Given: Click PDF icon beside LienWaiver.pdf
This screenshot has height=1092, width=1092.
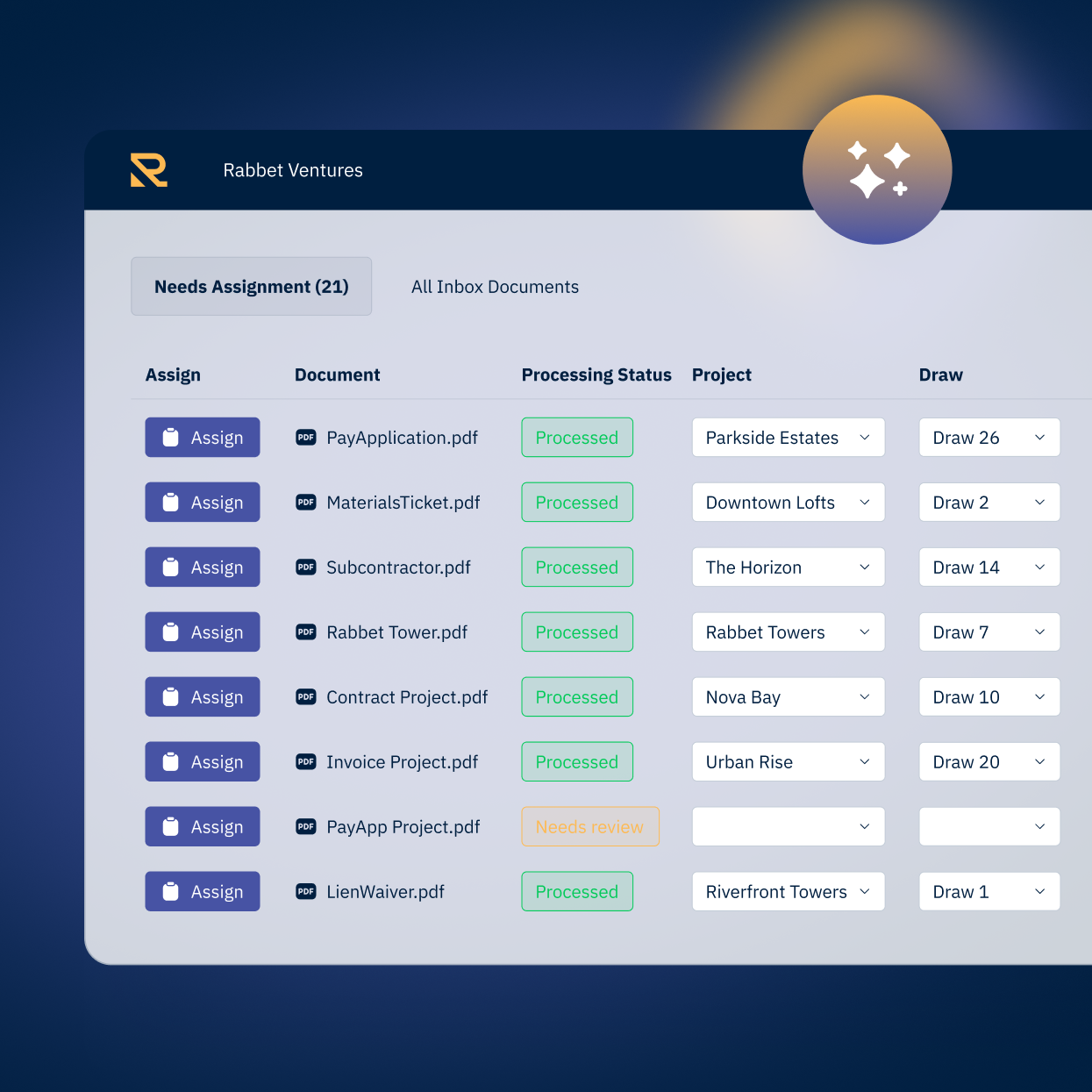Looking at the screenshot, I should [306, 891].
